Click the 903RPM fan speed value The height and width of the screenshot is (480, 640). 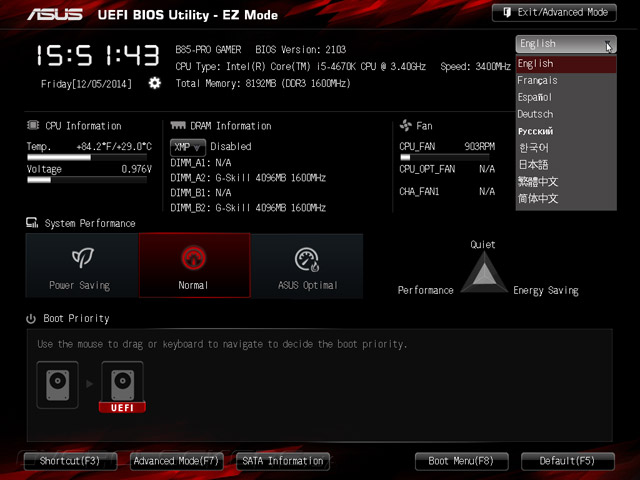click(480, 147)
